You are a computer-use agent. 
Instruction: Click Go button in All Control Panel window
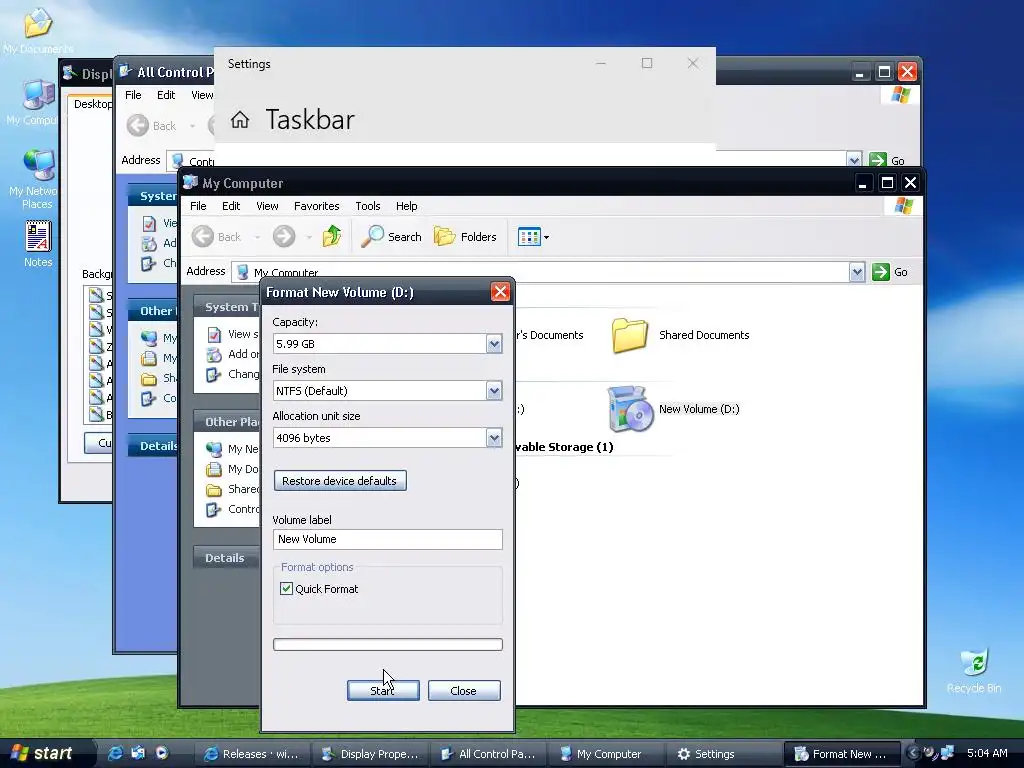pos(888,161)
